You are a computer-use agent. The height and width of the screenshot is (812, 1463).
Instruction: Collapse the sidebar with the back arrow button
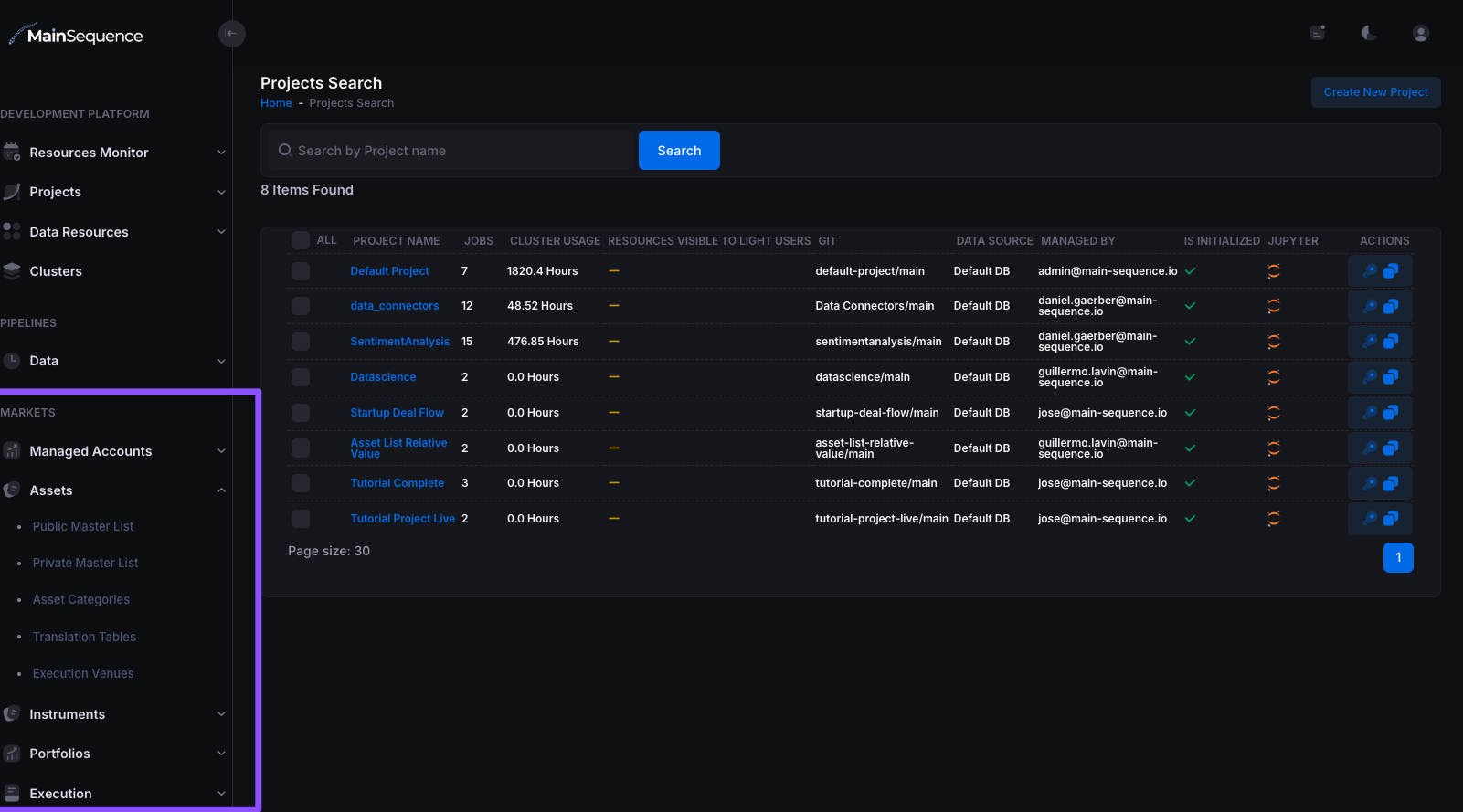tap(232, 34)
